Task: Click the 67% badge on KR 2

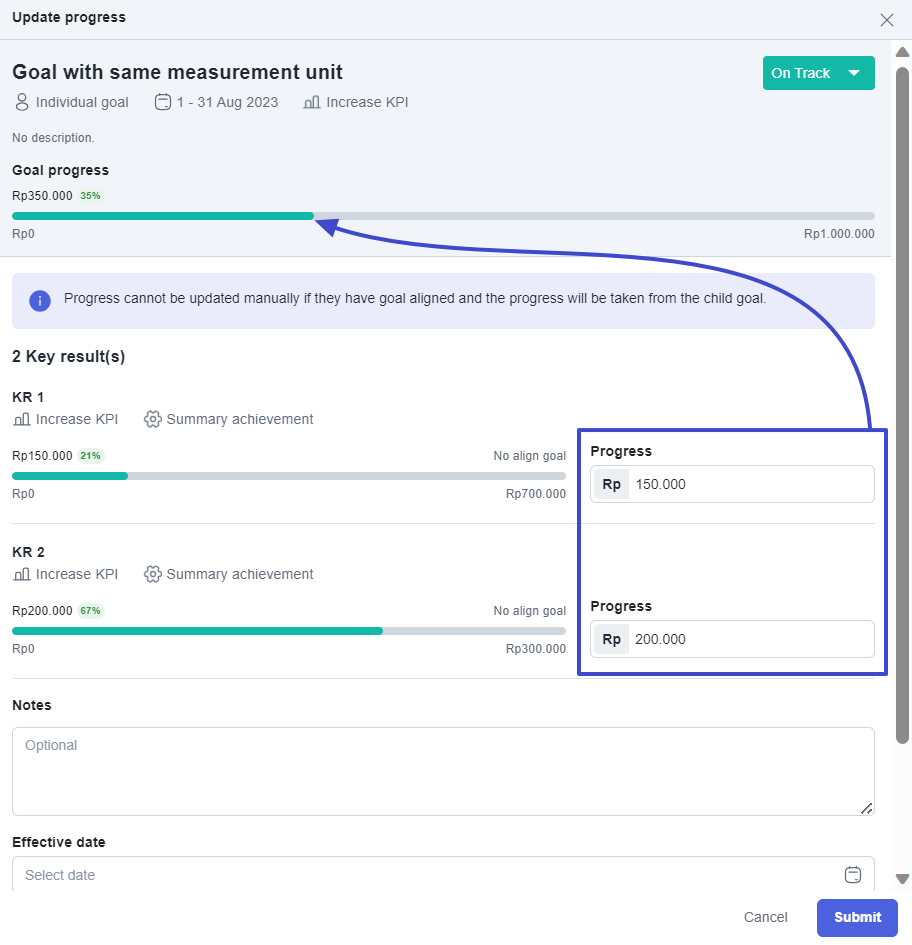Action: (x=90, y=611)
